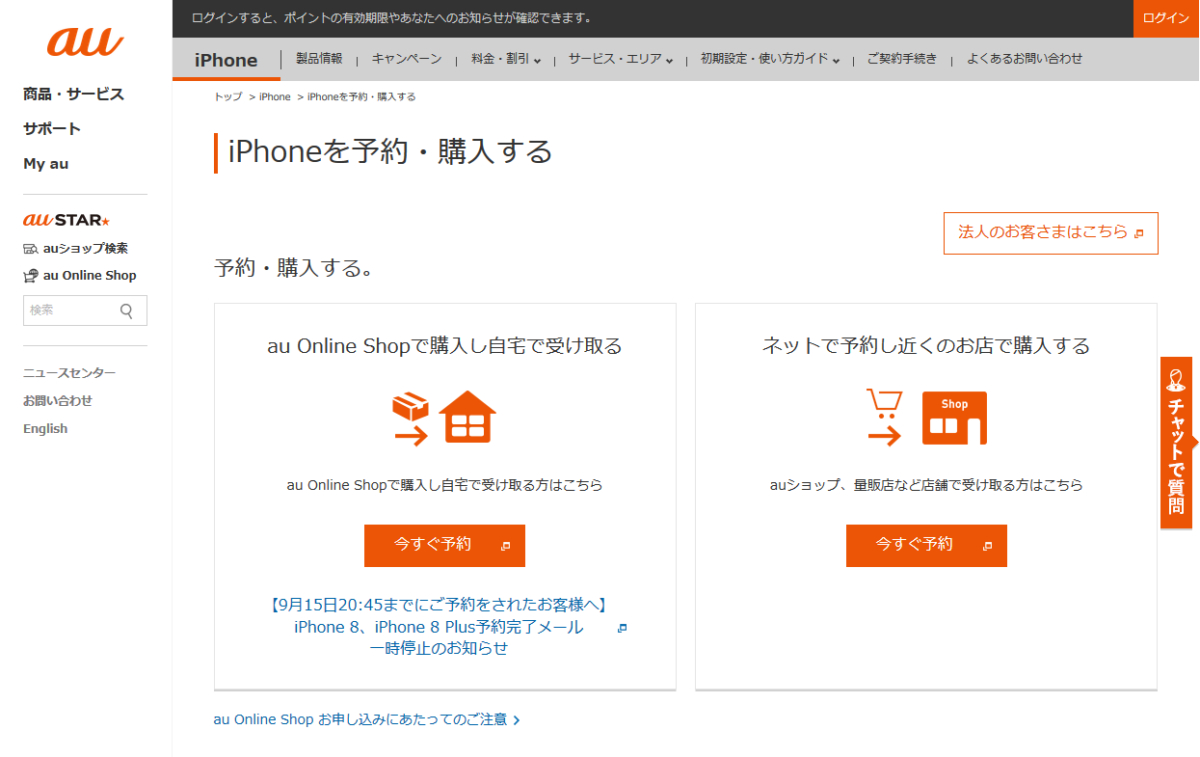Click the iPhone breadcrumb link
The height and width of the screenshot is (757, 1200).
click(275, 97)
